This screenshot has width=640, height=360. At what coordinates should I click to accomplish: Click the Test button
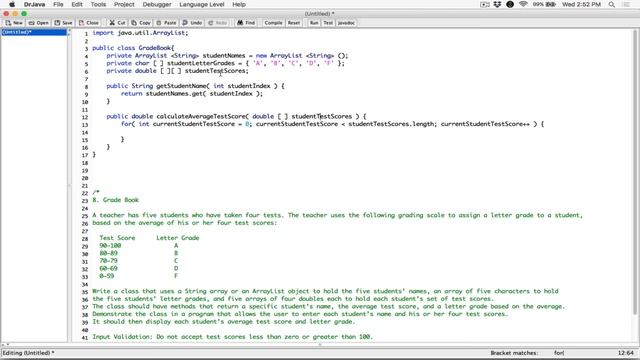[x=328, y=23]
